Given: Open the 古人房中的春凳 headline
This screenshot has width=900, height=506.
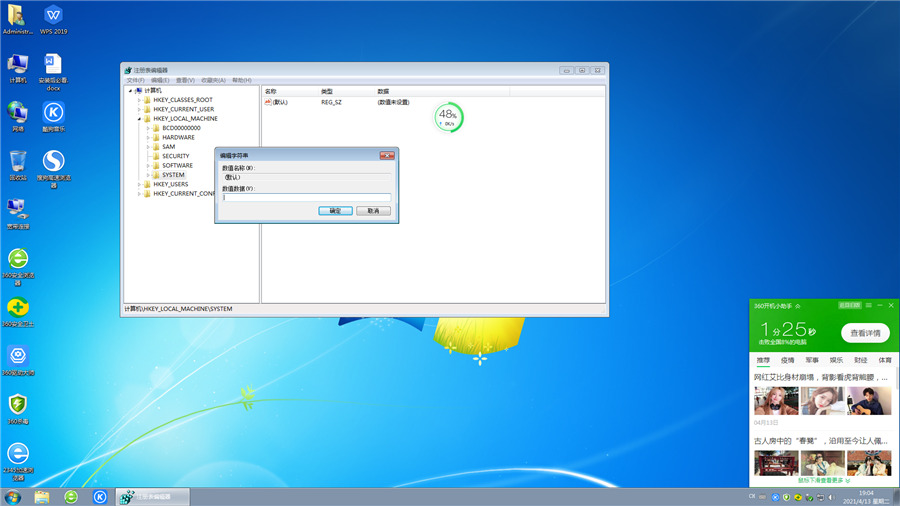Looking at the screenshot, I should (x=821, y=441).
